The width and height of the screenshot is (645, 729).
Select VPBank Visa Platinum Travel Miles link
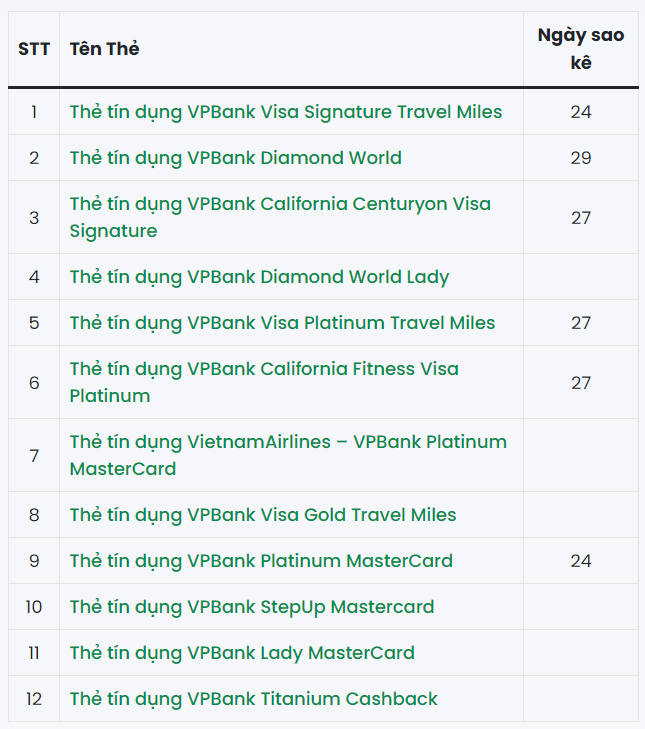pyautogui.click(x=282, y=323)
